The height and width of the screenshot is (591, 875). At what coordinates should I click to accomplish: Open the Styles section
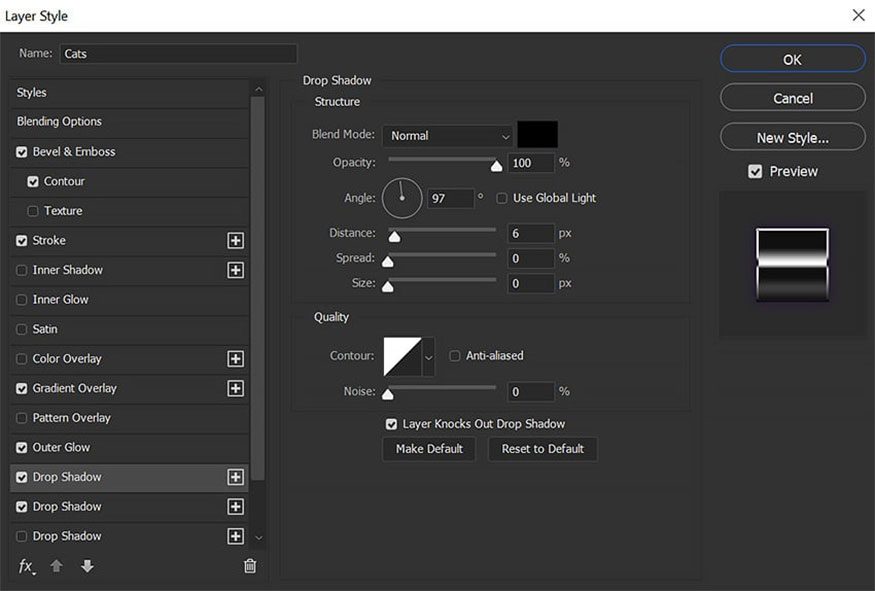[x=32, y=93]
